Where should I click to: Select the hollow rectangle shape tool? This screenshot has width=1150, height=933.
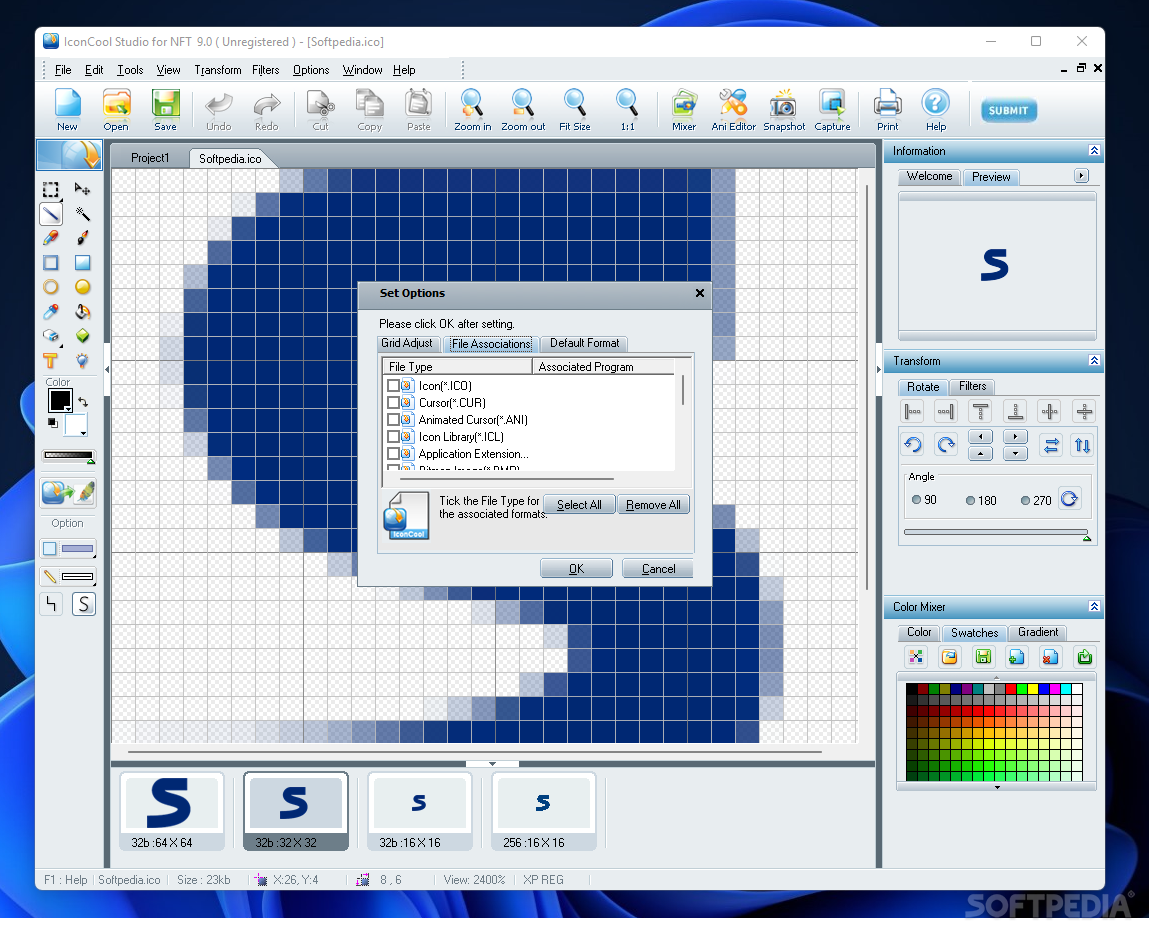pos(51,263)
